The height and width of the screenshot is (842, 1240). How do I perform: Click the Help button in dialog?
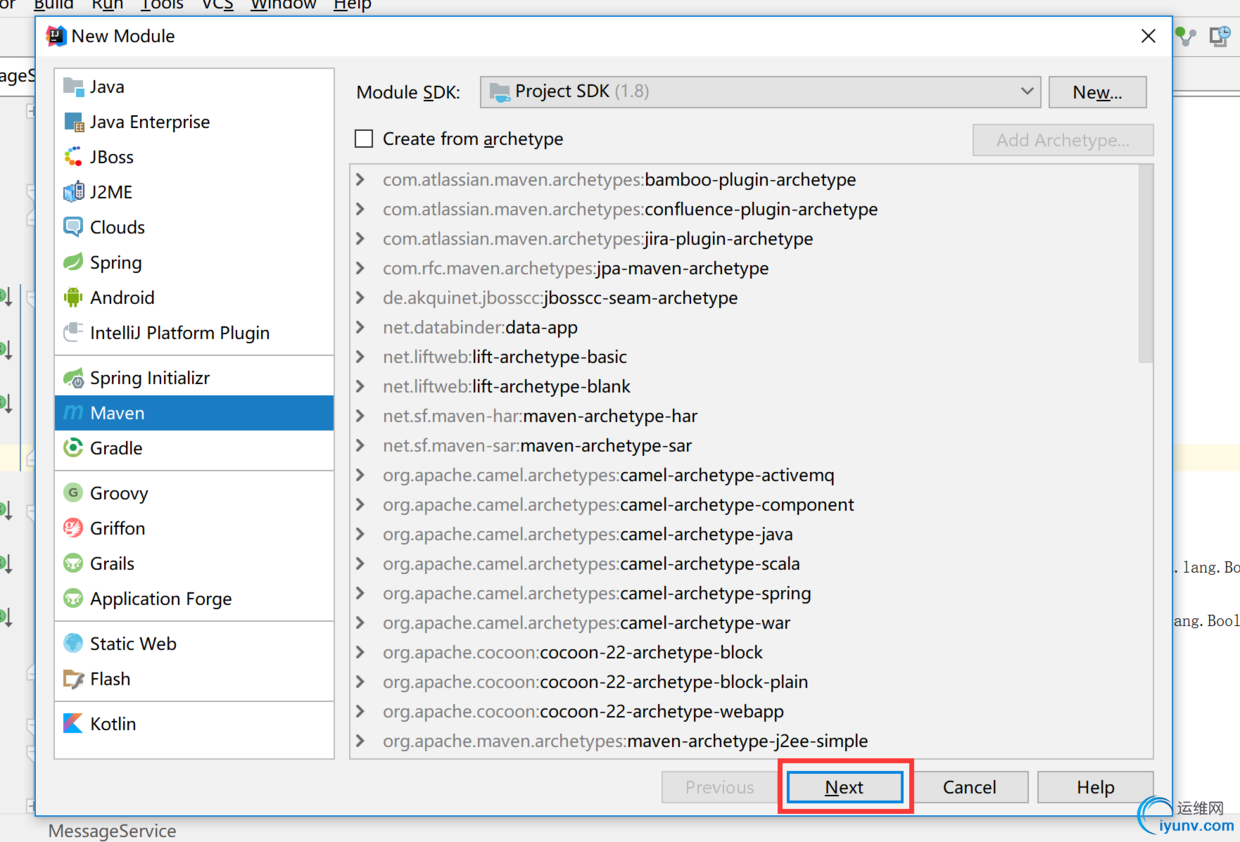(x=1095, y=787)
